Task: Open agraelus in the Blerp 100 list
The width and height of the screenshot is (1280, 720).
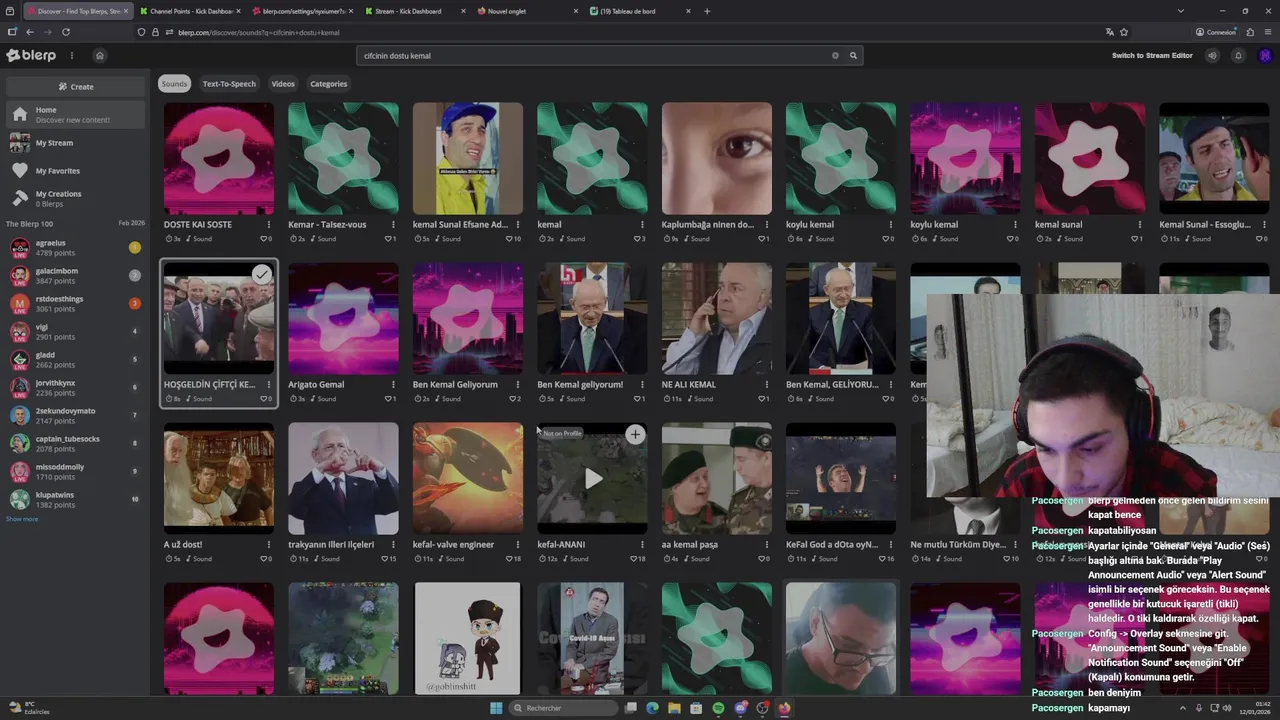Action: coord(76,248)
